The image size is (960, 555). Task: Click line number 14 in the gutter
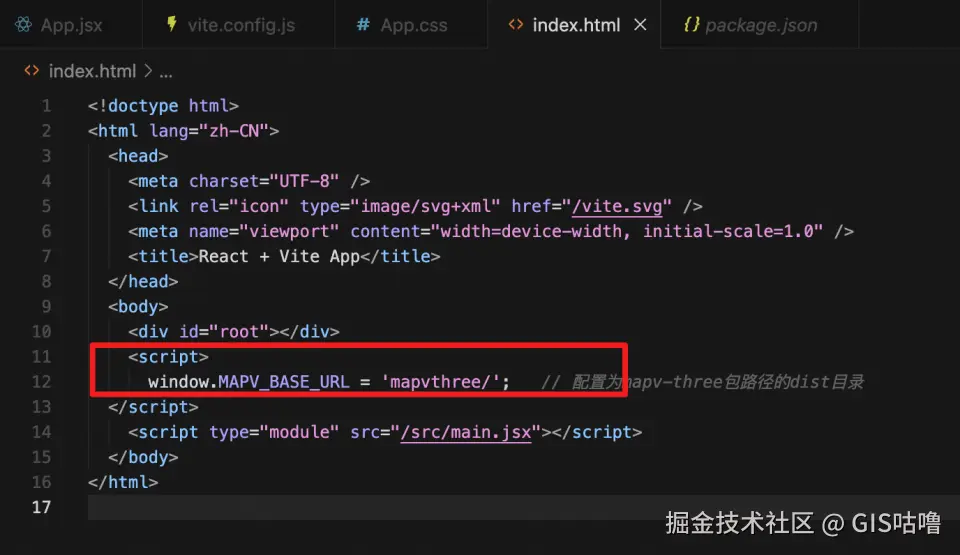point(42,432)
